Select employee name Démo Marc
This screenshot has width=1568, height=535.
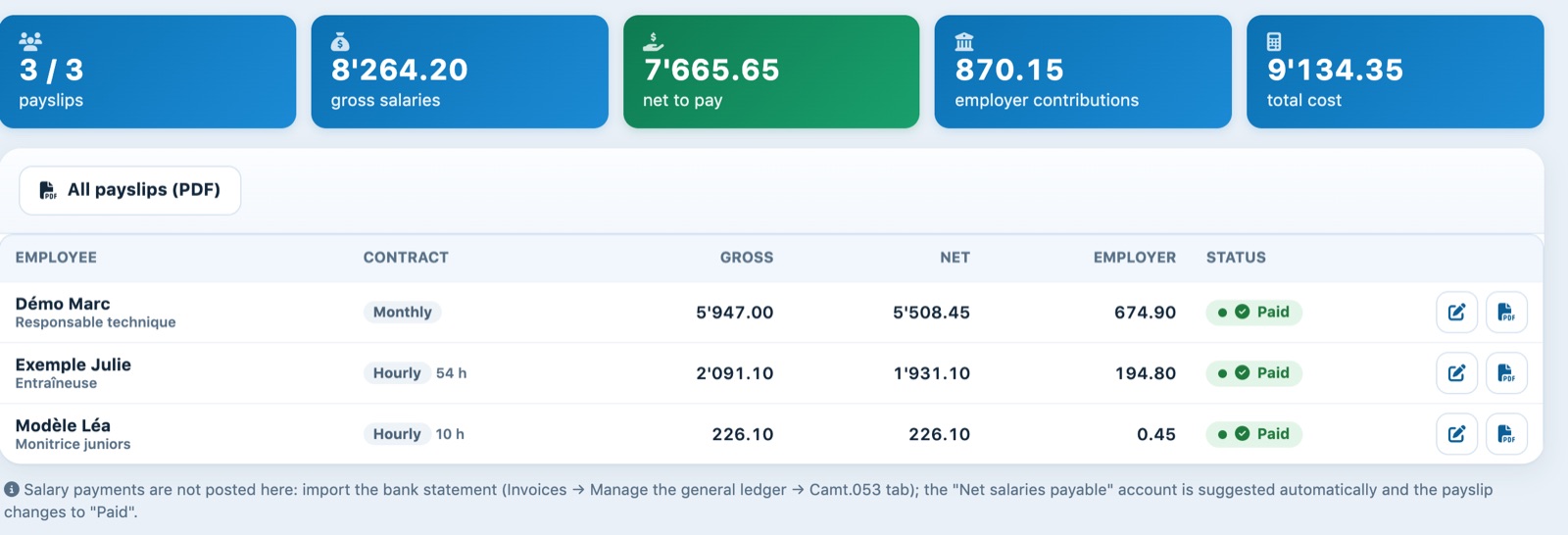click(x=63, y=304)
